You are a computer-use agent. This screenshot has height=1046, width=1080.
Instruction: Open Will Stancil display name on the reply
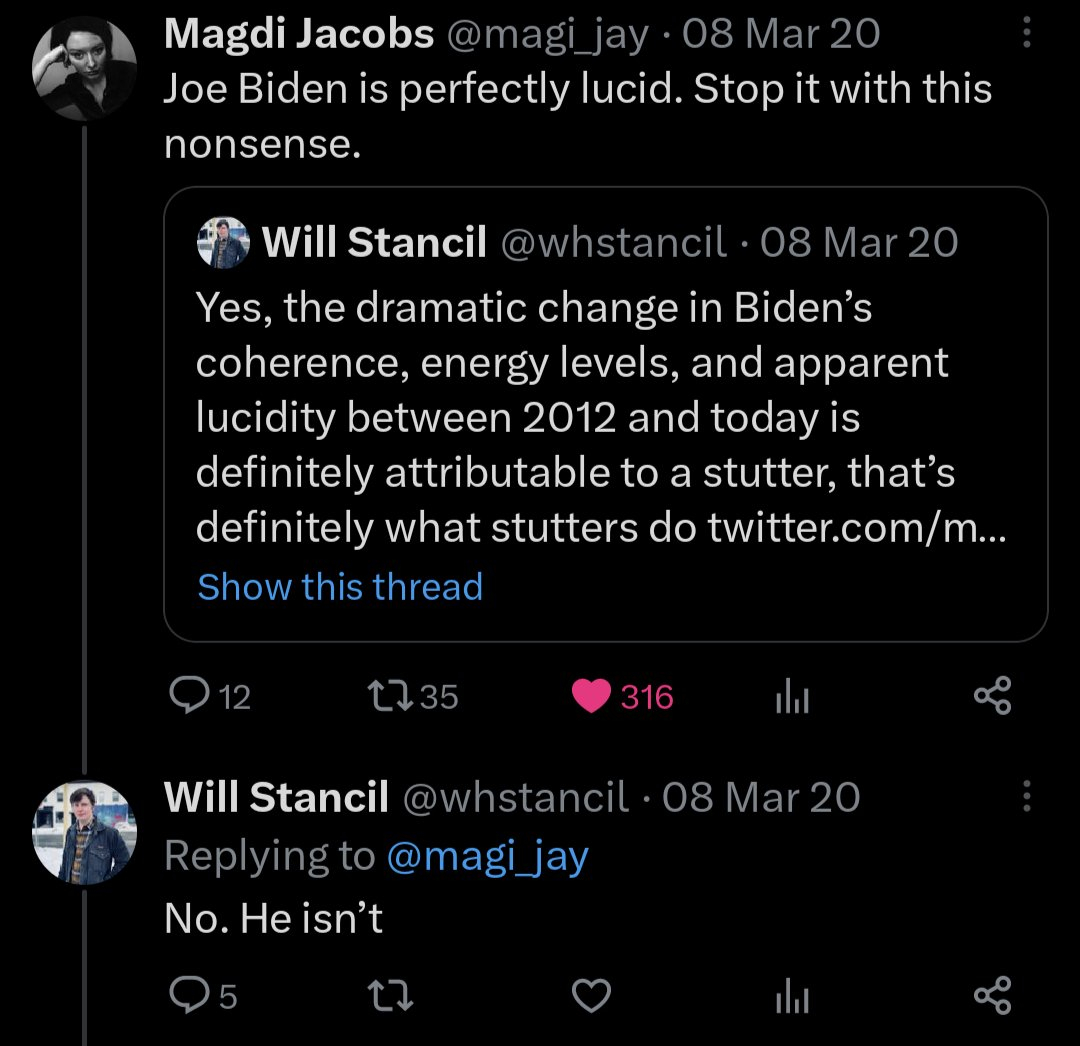[276, 797]
